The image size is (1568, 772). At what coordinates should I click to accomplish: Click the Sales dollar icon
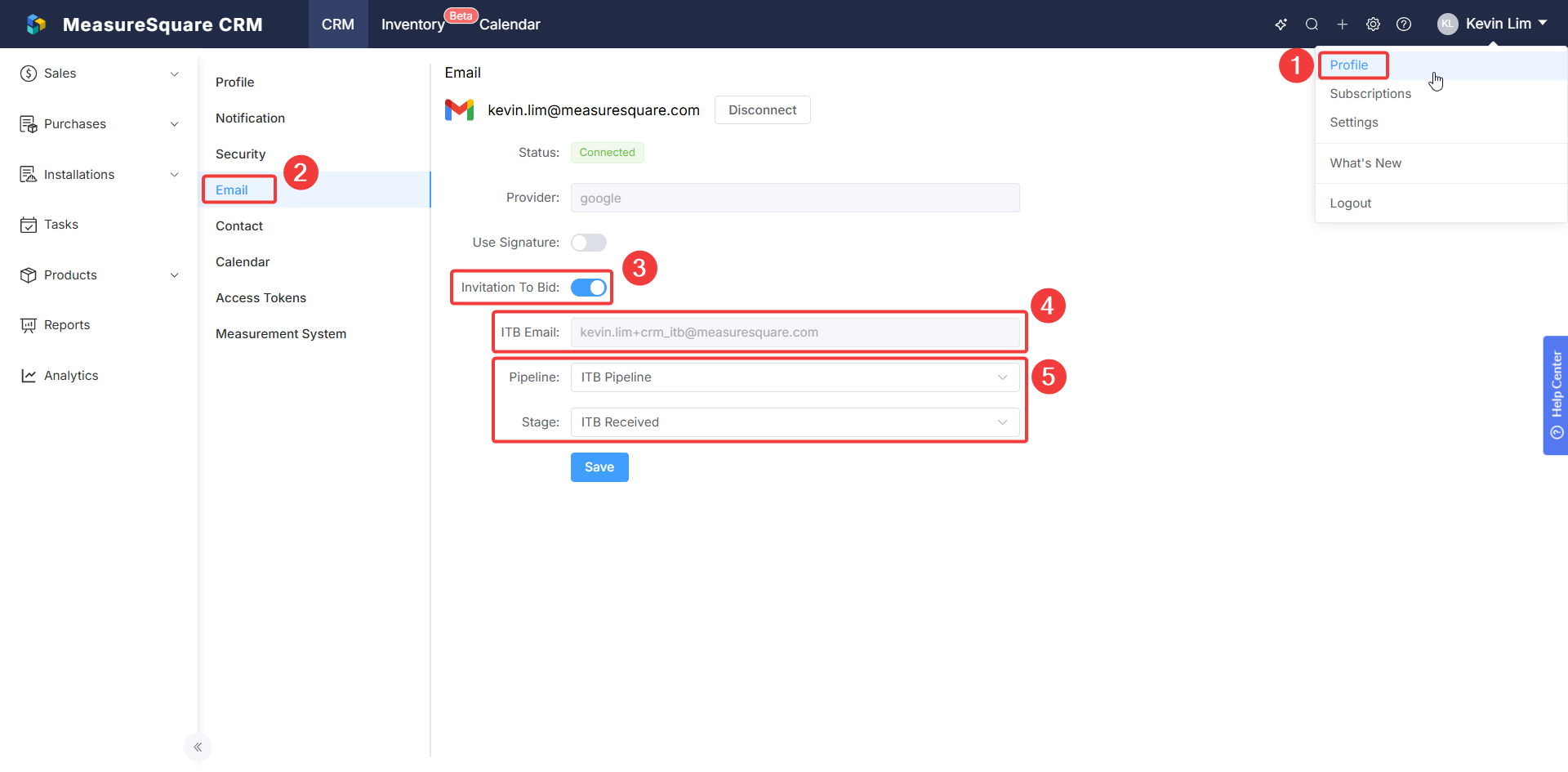(29, 74)
